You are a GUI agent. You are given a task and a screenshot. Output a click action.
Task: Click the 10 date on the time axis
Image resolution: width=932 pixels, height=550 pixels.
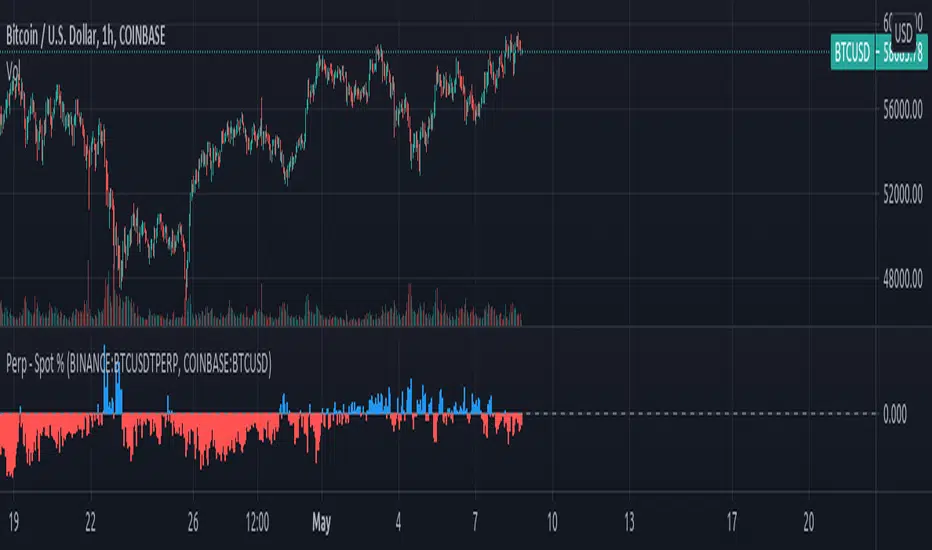(550, 520)
